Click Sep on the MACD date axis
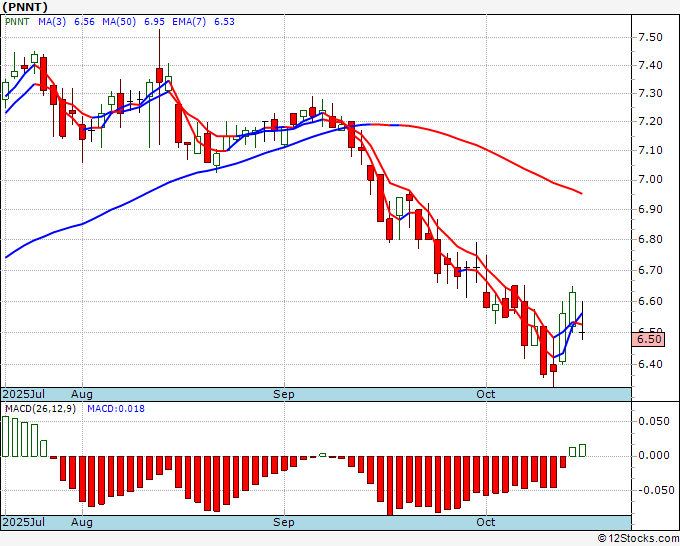The width and height of the screenshot is (680, 546). pyautogui.click(x=284, y=522)
